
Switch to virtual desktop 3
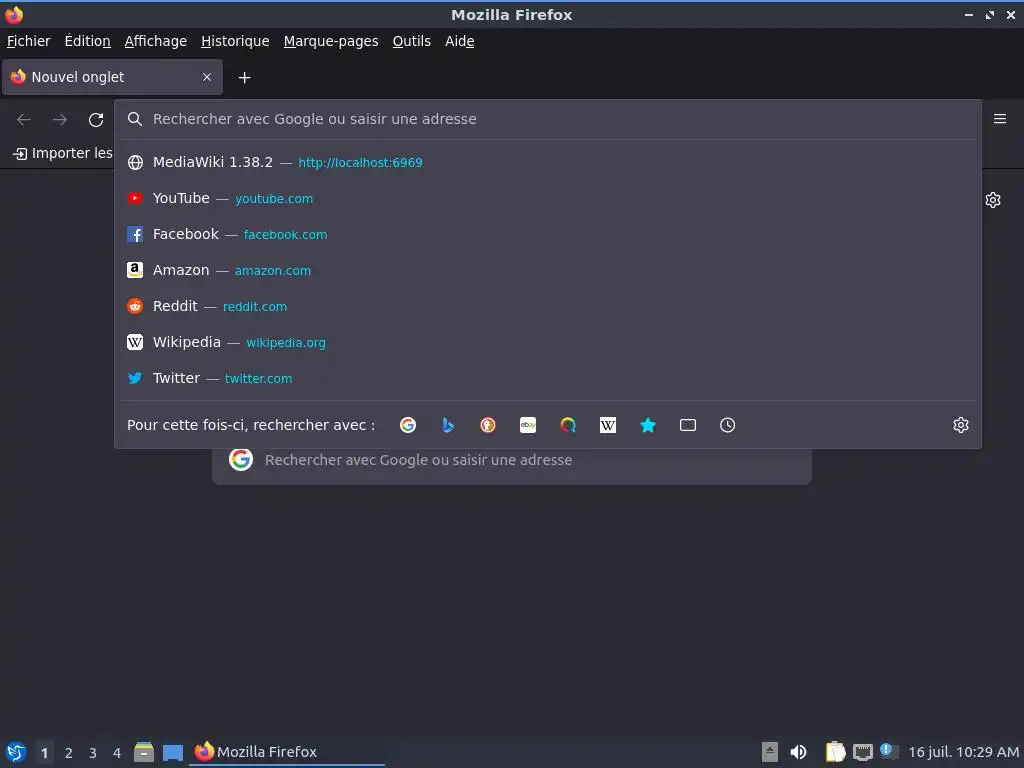pos(93,753)
